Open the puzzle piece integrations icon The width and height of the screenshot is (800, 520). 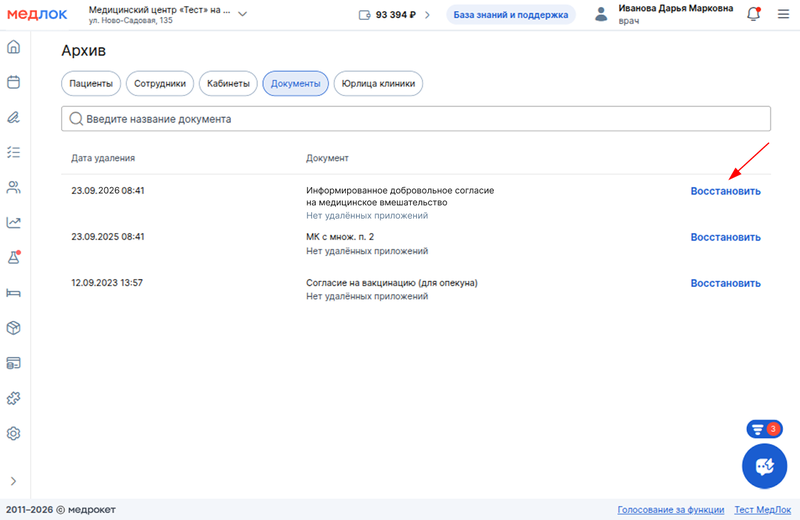pyautogui.click(x=14, y=398)
